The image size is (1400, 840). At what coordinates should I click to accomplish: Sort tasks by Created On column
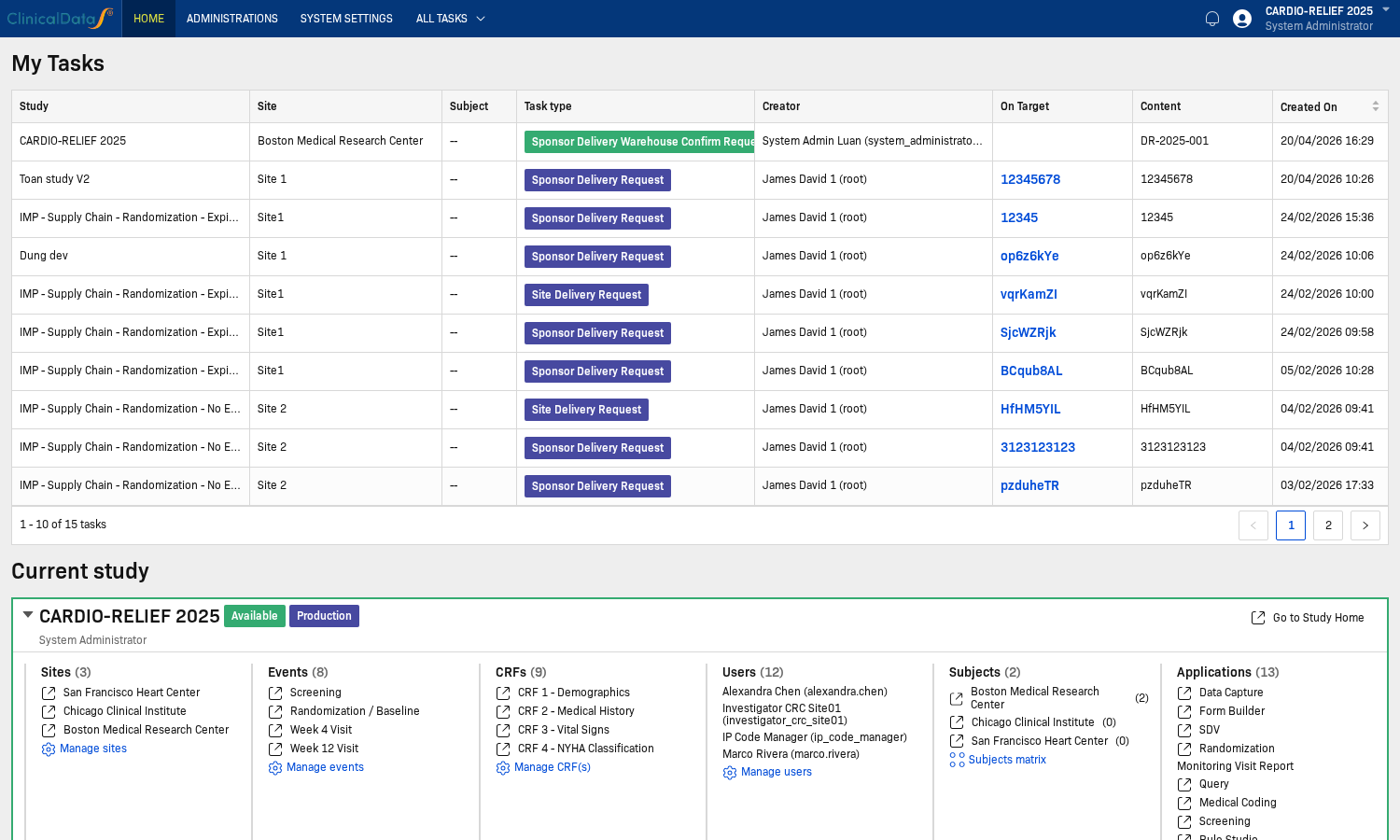pos(1375,106)
